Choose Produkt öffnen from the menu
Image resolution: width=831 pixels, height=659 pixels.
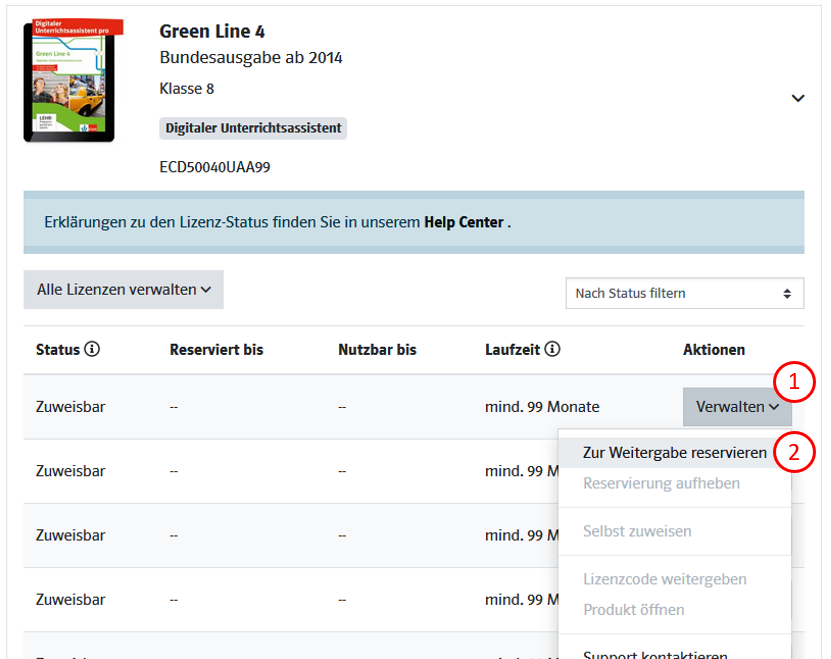pos(633,610)
